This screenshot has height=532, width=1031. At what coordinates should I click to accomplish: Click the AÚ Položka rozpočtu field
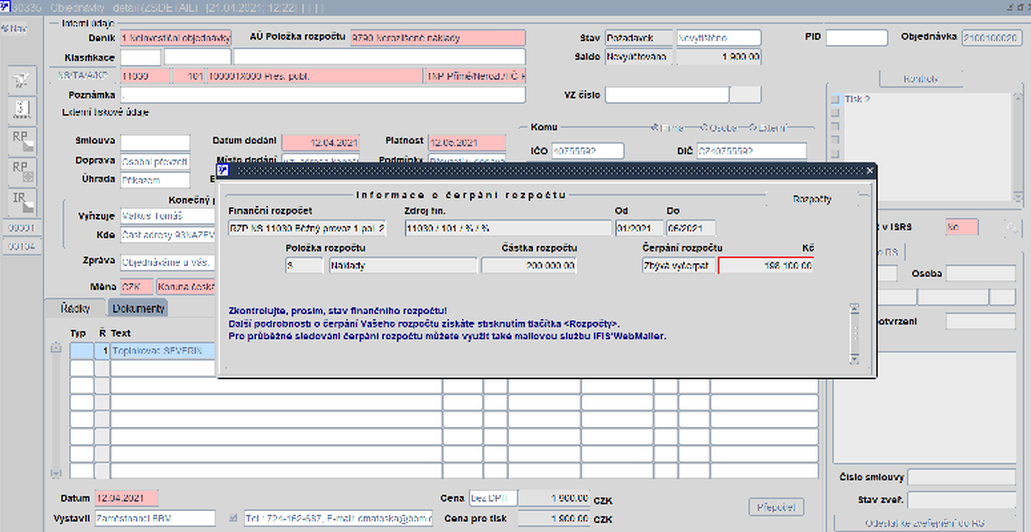[438, 37]
